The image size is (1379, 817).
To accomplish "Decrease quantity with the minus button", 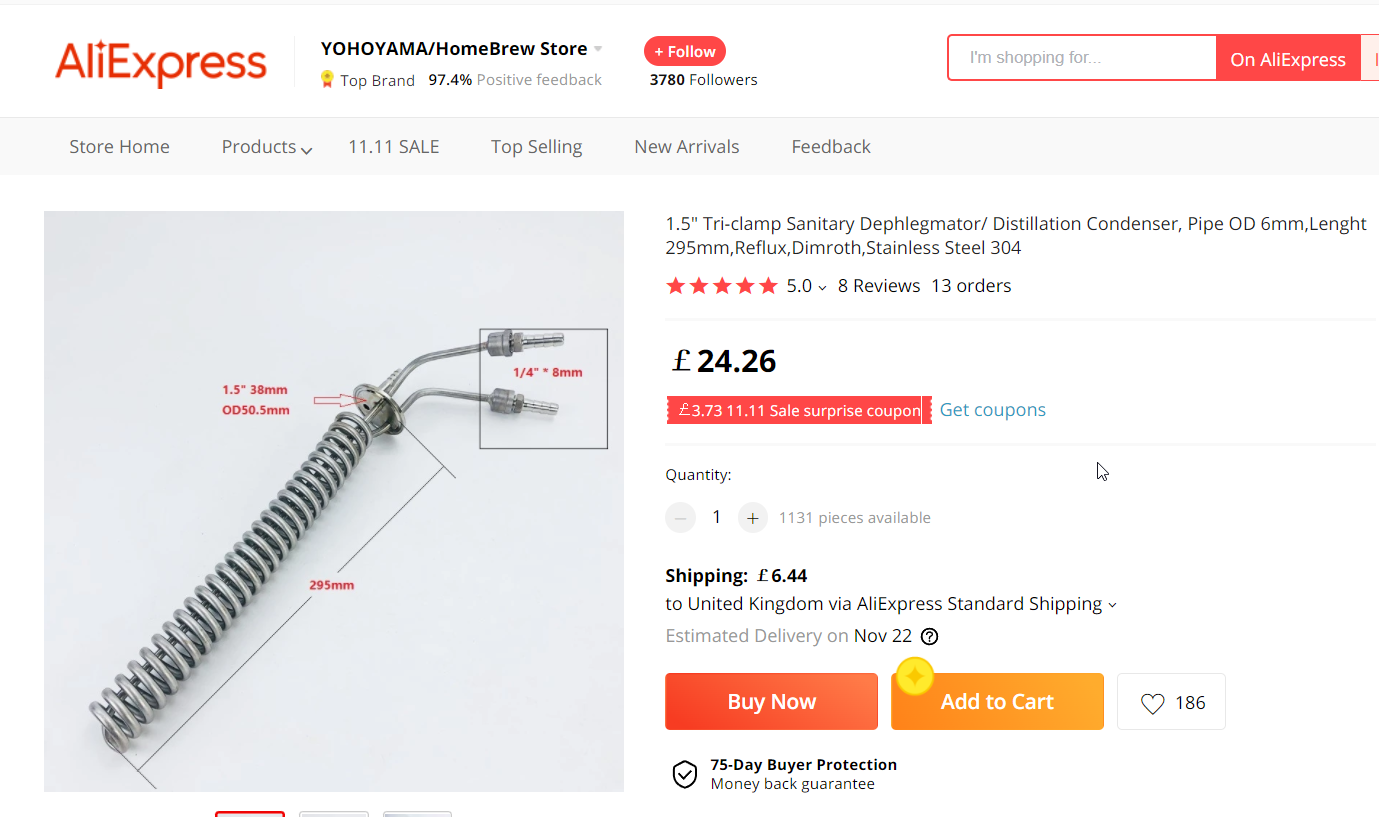I will click(x=680, y=518).
